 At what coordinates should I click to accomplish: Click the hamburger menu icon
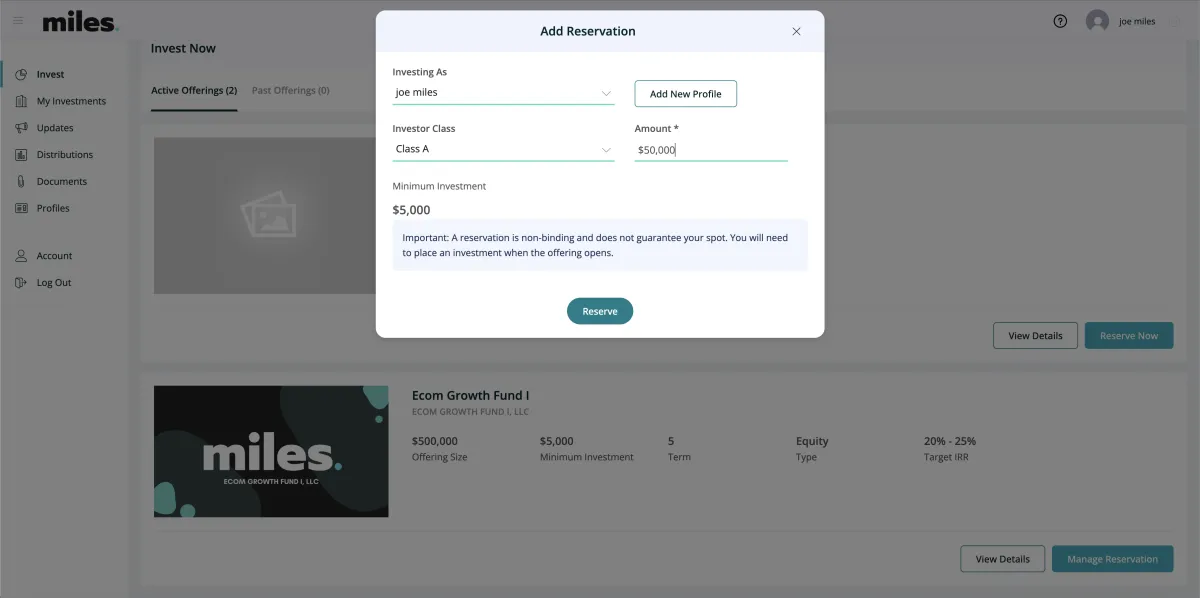point(18,21)
